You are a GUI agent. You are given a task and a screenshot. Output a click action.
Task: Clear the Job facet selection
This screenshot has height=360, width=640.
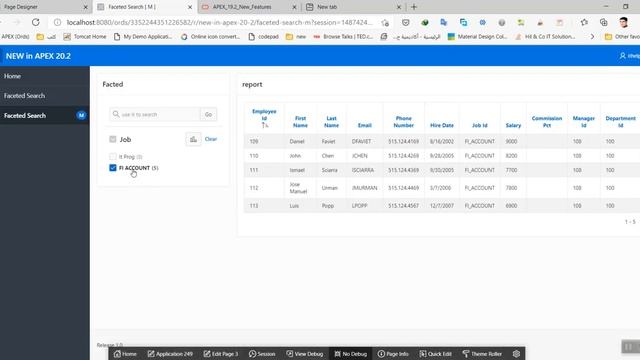point(211,139)
